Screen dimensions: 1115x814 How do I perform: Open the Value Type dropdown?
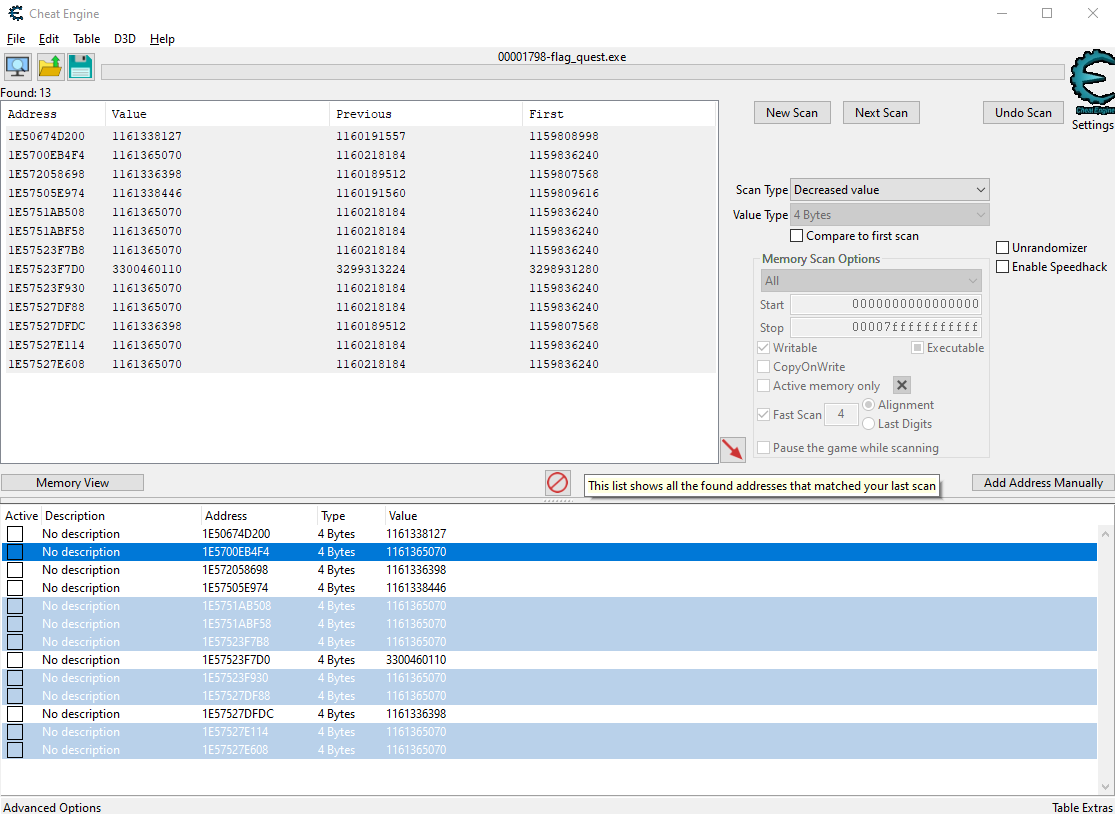(890, 215)
